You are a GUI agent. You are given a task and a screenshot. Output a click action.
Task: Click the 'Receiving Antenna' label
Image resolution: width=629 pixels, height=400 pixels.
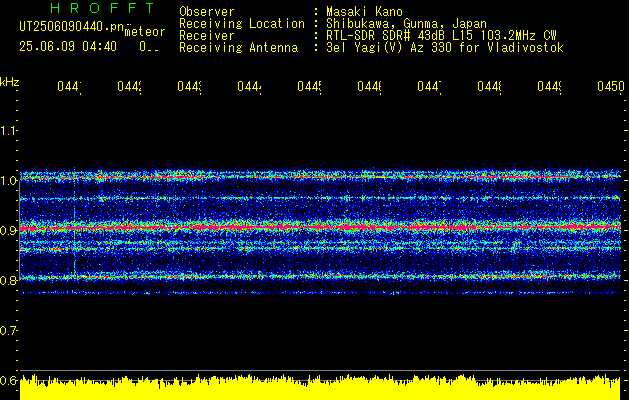tap(238, 48)
